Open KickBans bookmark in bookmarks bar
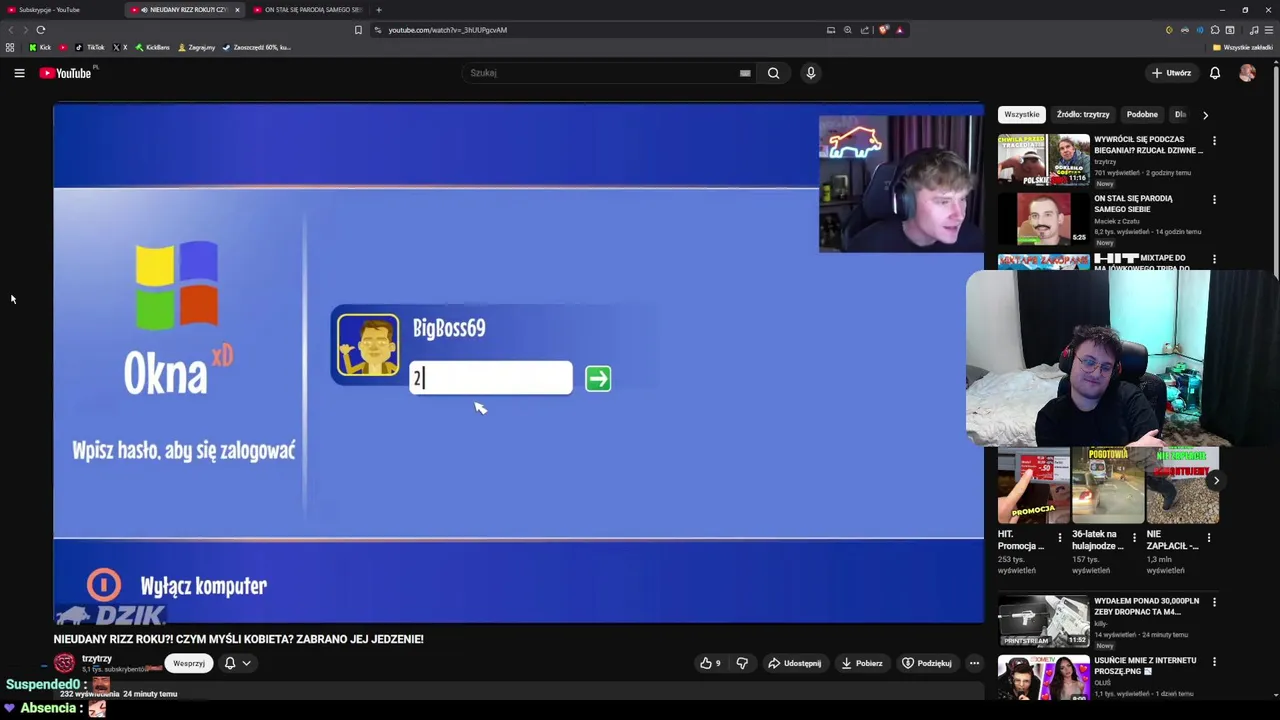 pos(153,47)
